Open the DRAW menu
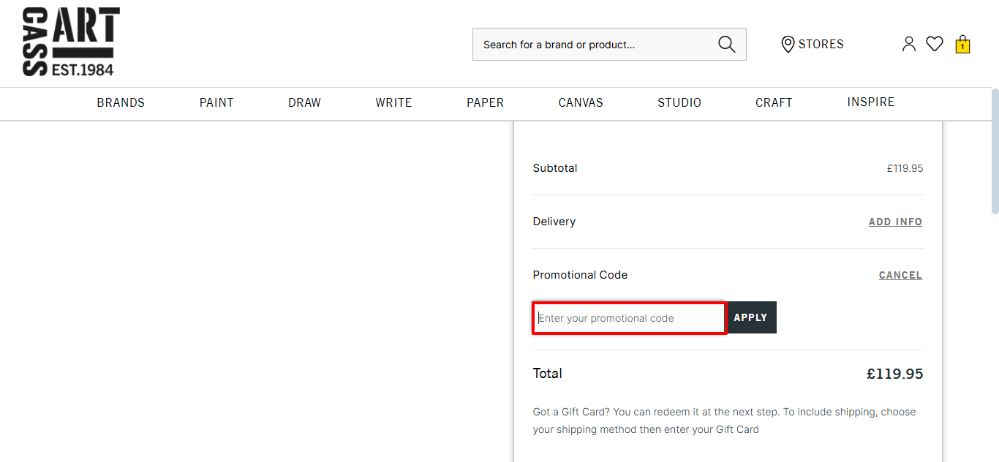This screenshot has height=462, width=999. (305, 103)
